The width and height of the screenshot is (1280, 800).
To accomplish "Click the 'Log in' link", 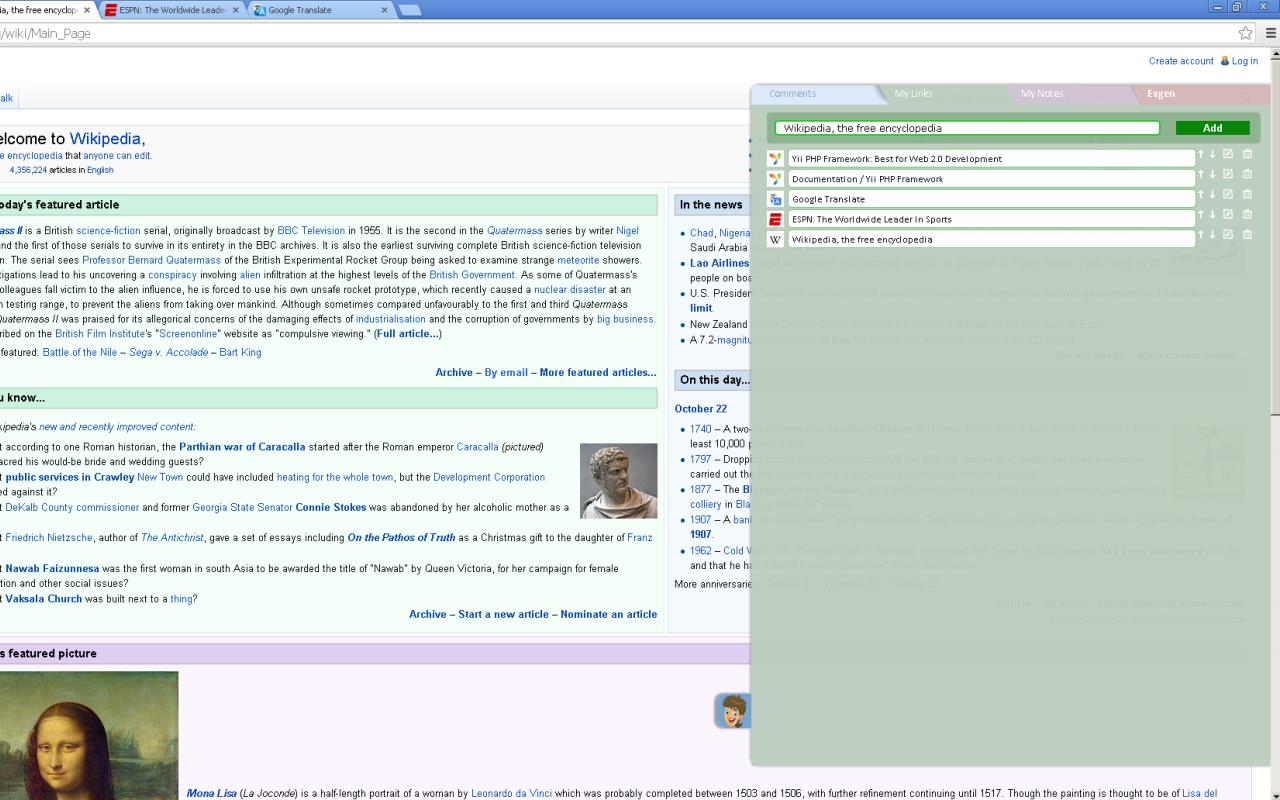I will tap(1245, 61).
